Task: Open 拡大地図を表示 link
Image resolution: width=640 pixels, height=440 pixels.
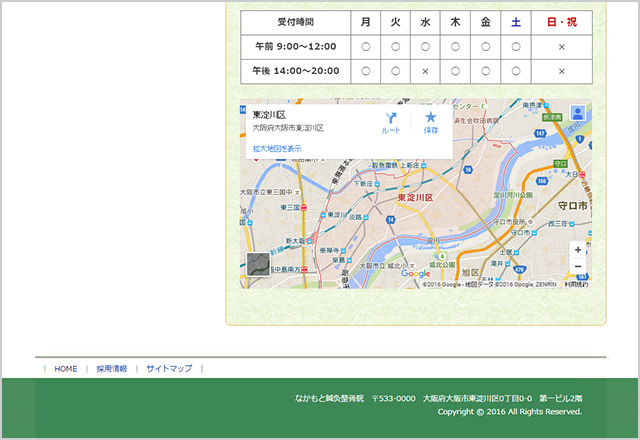Action: coord(277,149)
